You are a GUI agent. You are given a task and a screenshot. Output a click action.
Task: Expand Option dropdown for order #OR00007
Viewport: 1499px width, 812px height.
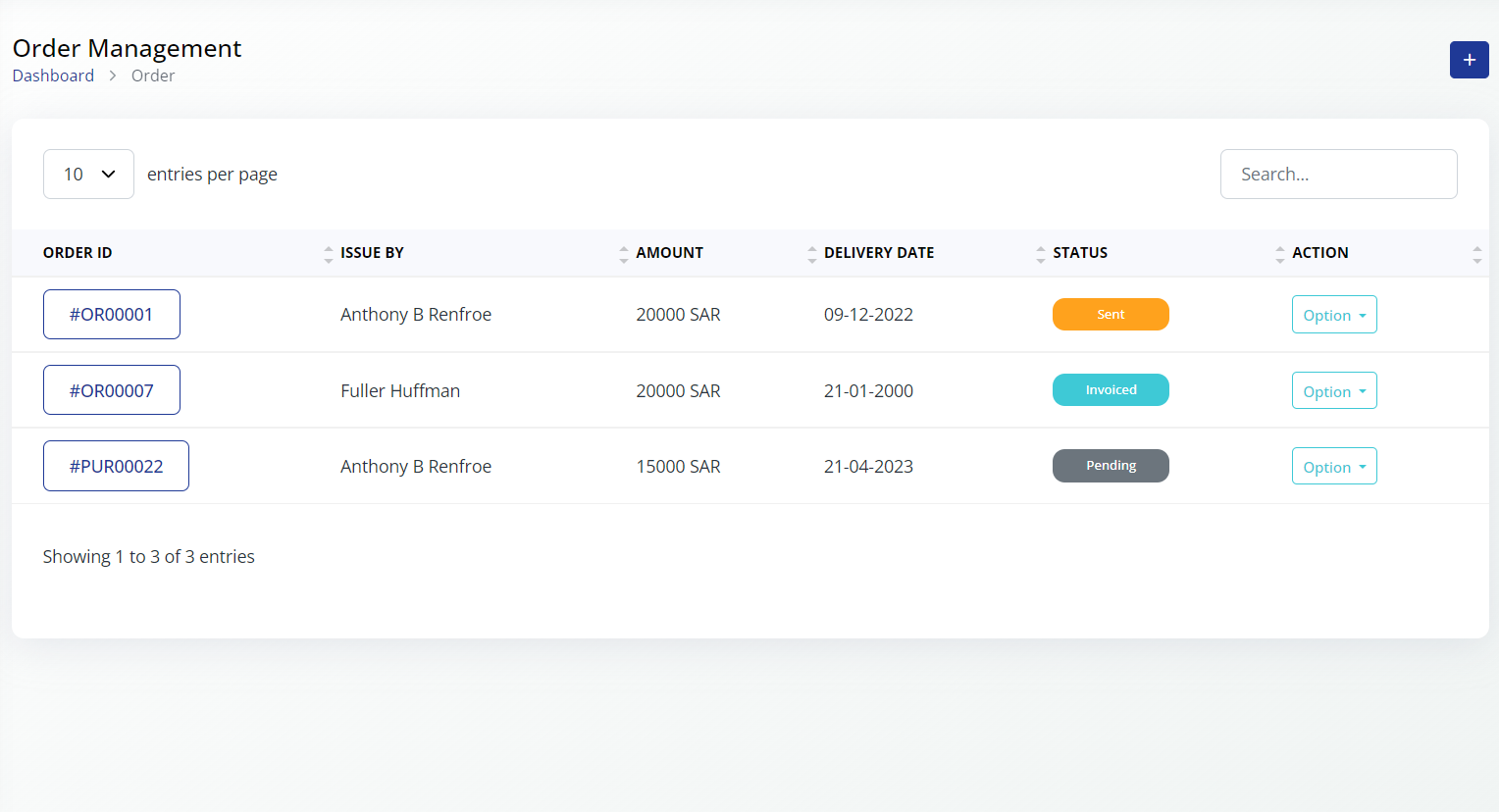coord(1333,391)
